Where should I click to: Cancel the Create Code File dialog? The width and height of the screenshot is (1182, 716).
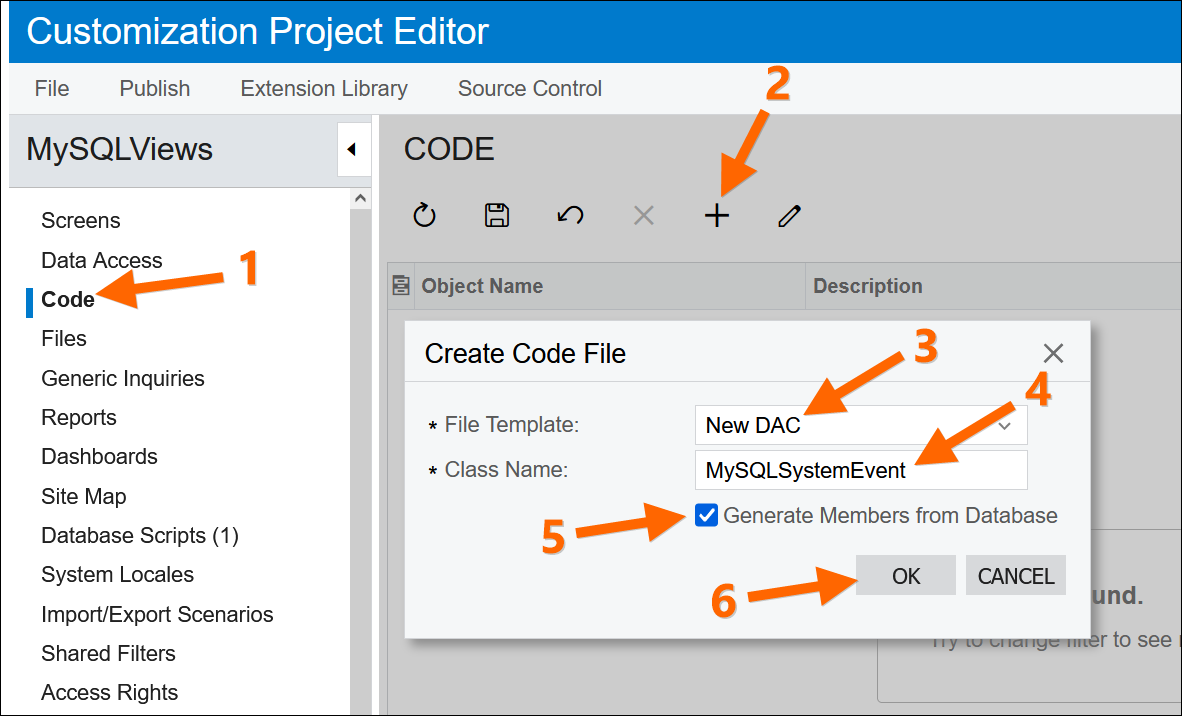pos(1015,575)
